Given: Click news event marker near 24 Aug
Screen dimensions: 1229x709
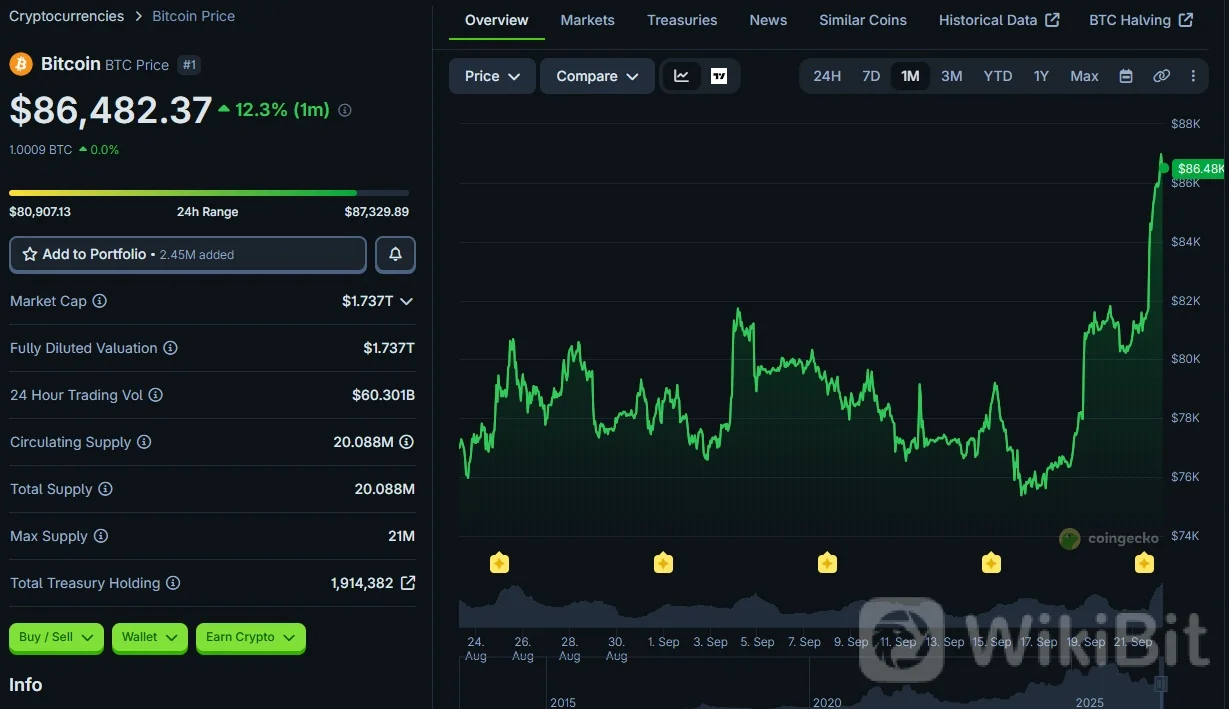Looking at the screenshot, I should point(499,563).
